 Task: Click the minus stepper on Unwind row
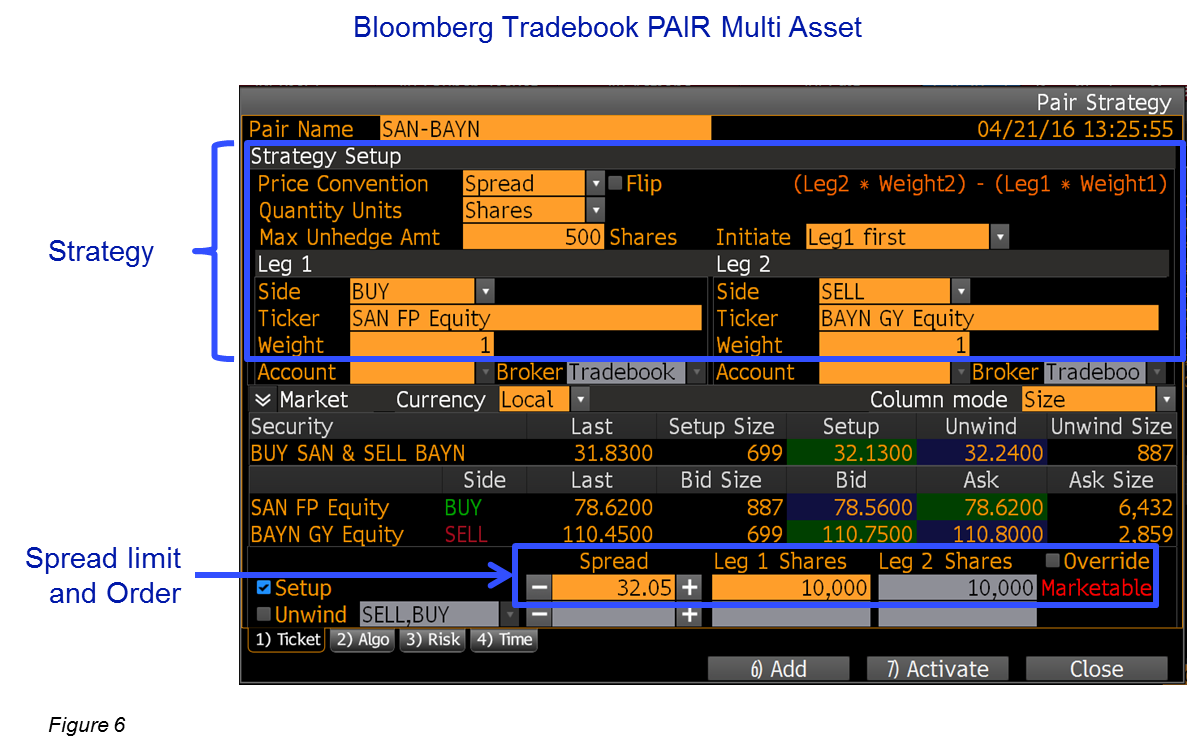click(539, 615)
